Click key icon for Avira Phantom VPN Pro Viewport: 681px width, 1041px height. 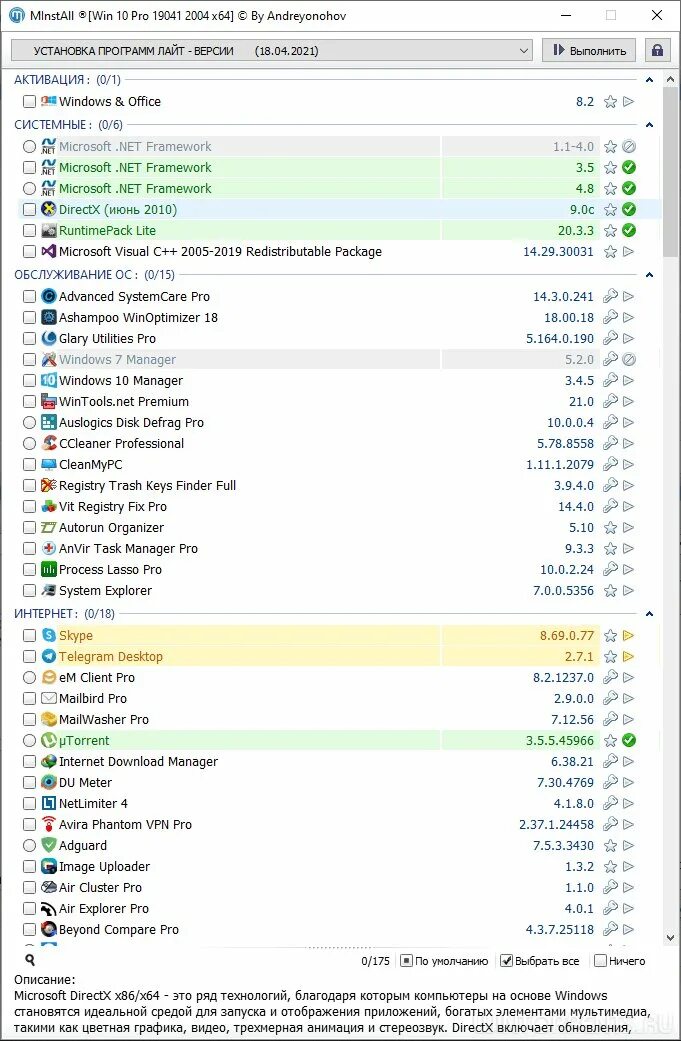click(610, 824)
